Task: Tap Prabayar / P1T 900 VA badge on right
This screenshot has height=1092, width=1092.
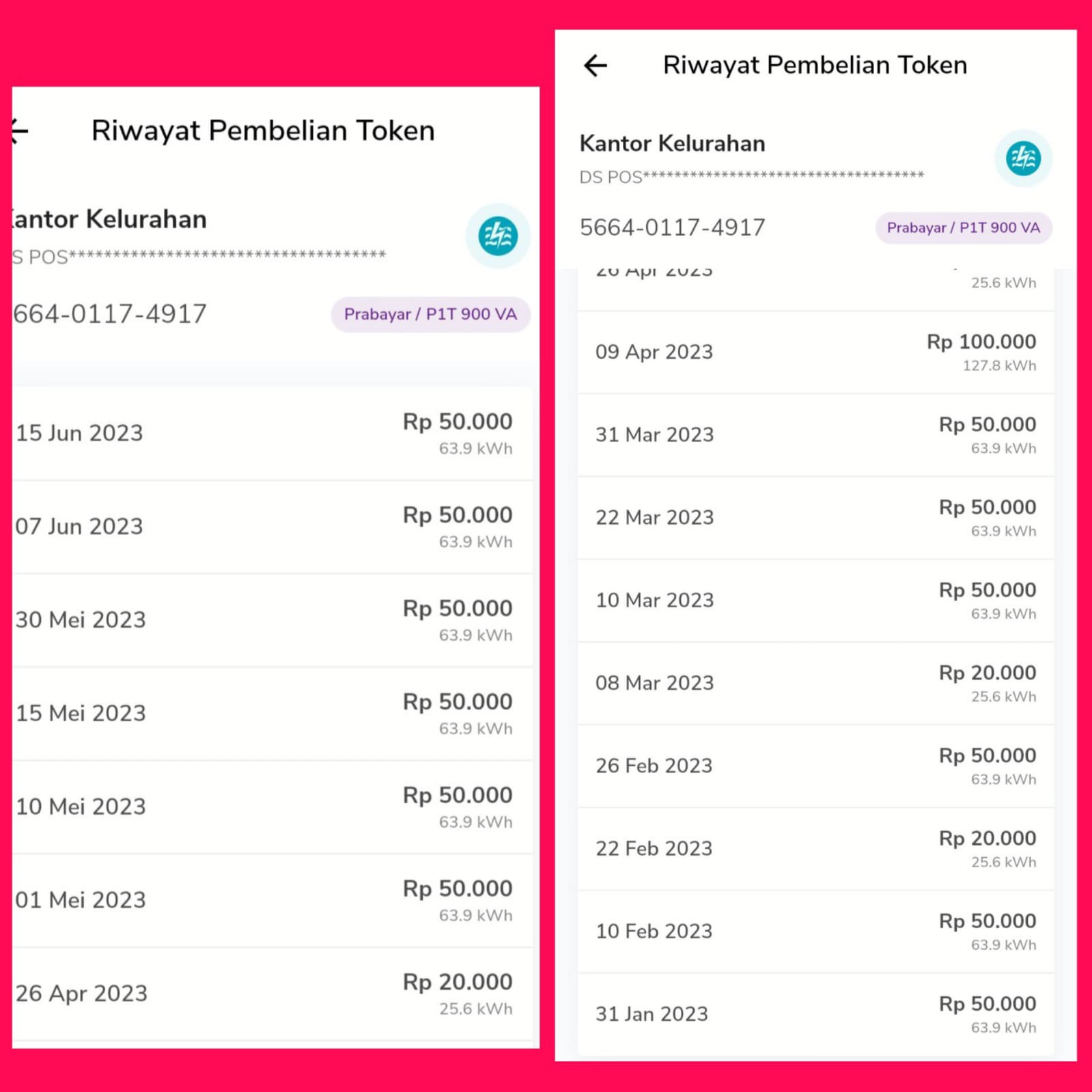Action: (963, 228)
